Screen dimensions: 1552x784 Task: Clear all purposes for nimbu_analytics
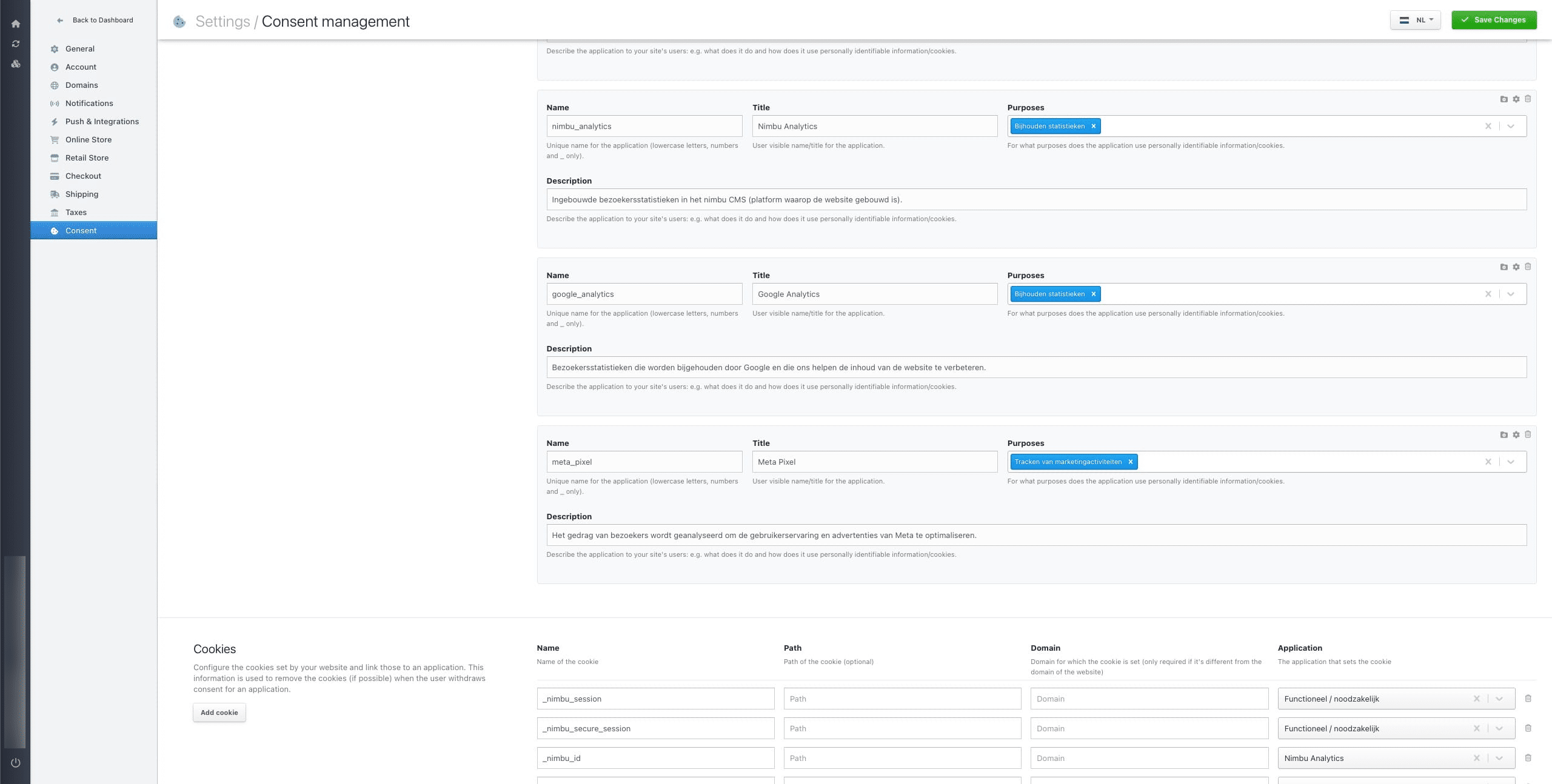[1488, 126]
